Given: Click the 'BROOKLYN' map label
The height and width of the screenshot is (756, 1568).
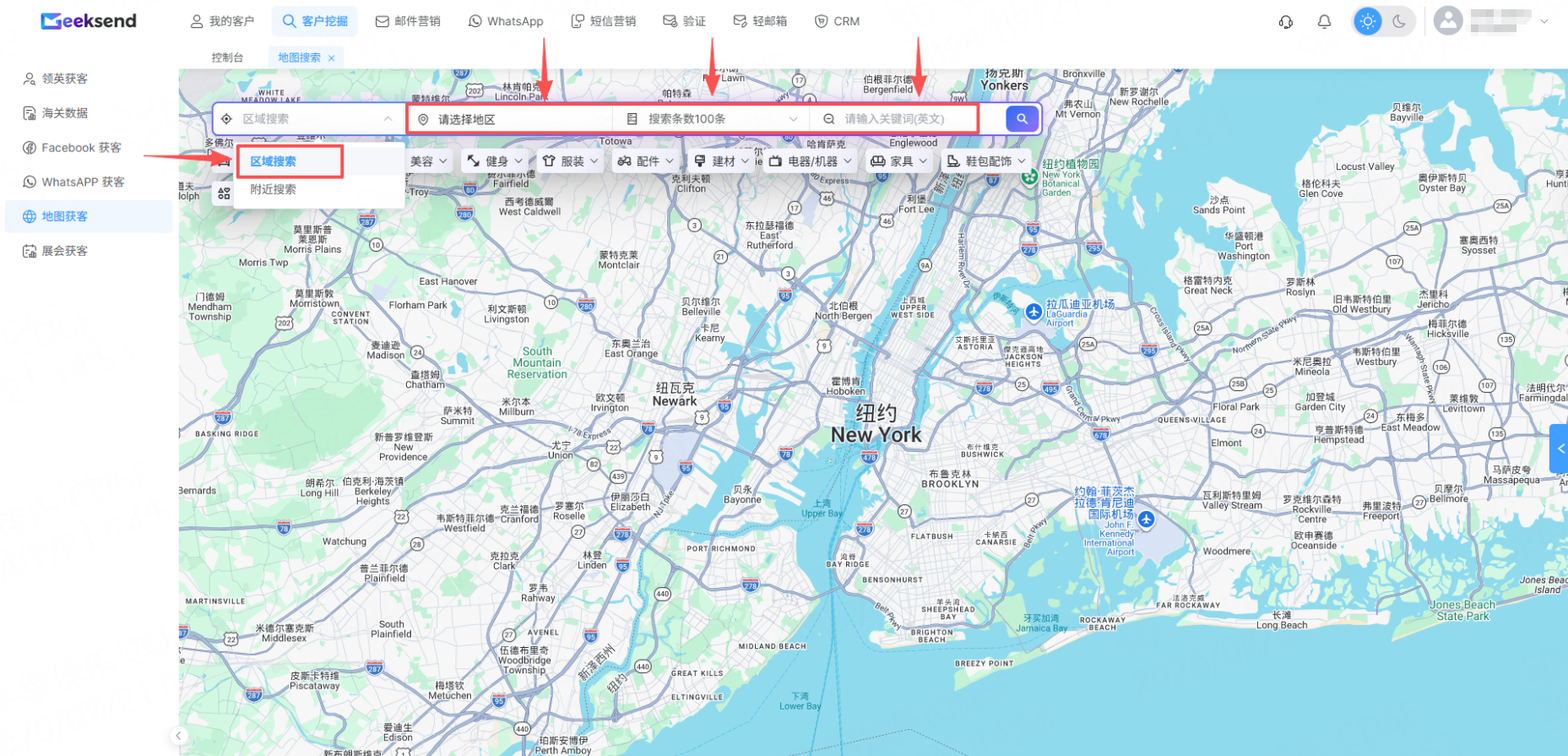Looking at the screenshot, I should coord(950,484).
